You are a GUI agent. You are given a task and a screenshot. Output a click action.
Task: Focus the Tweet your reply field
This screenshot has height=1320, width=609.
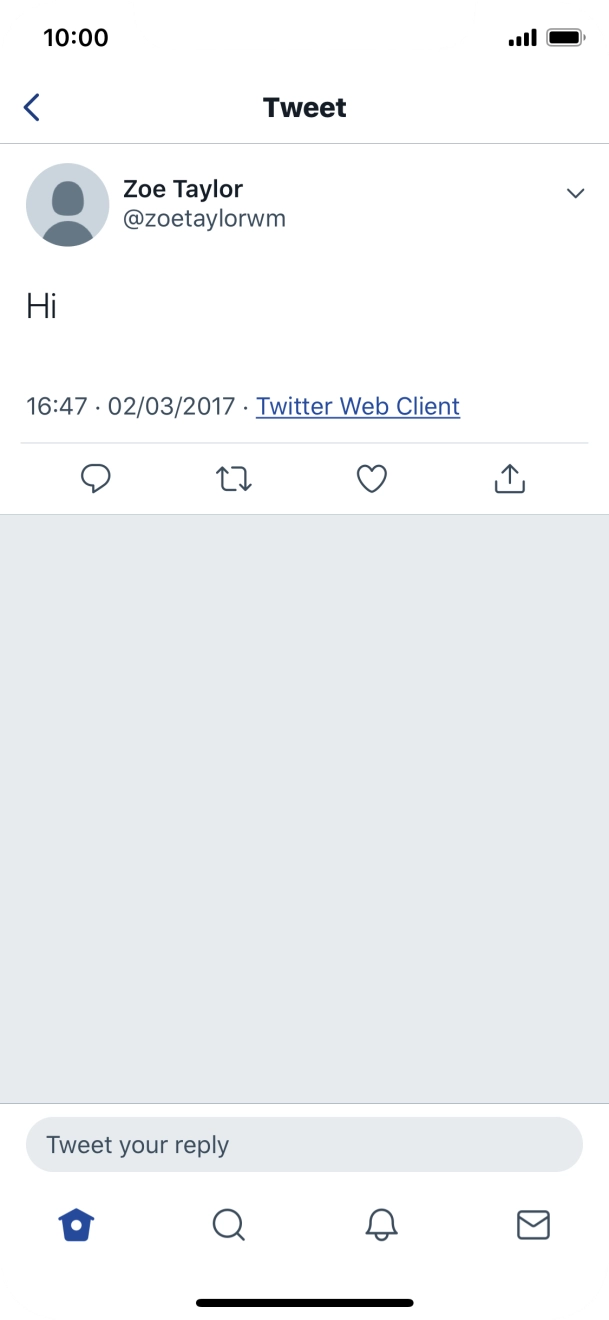click(x=304, y=1144)
